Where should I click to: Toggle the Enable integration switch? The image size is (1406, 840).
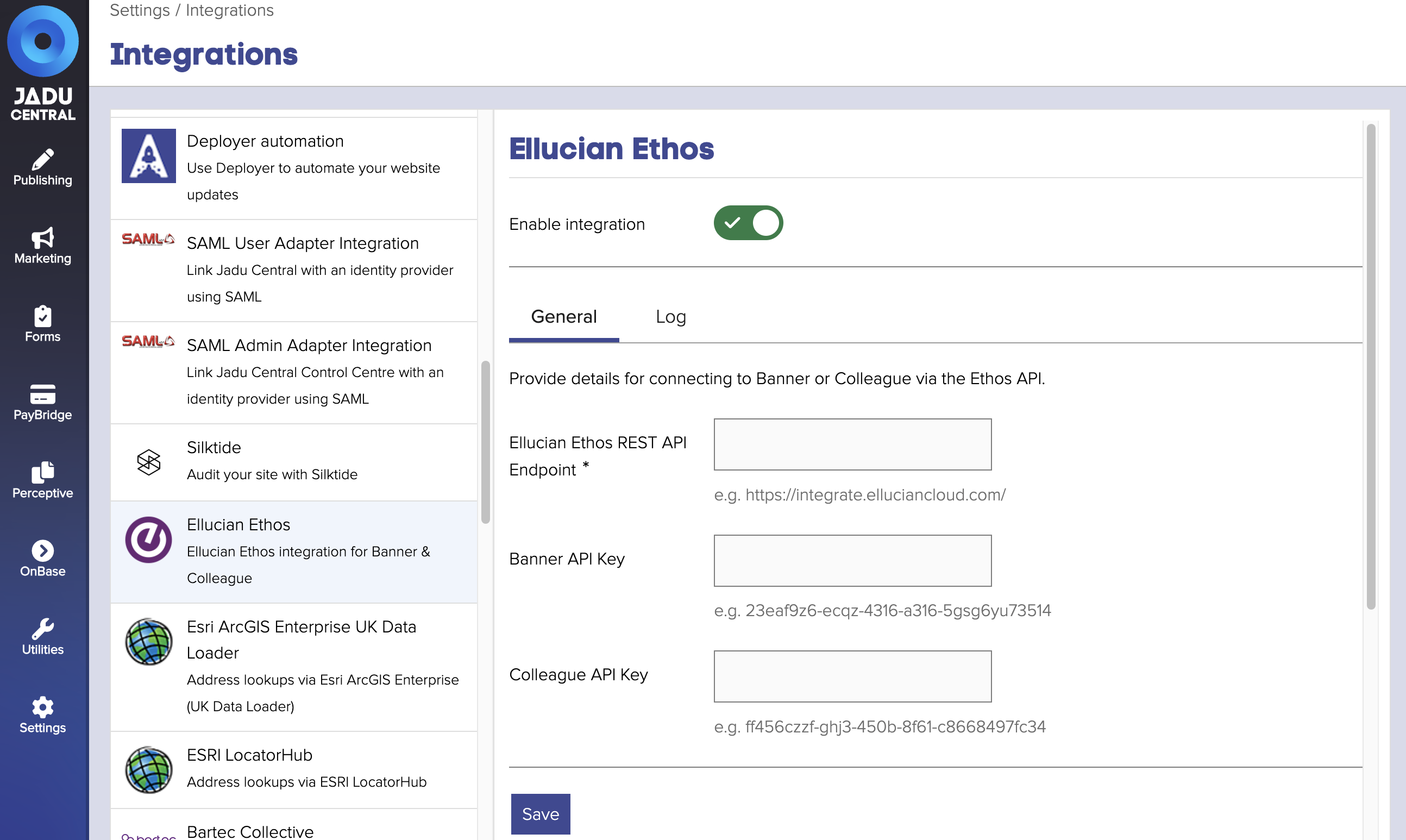[748, 223]
